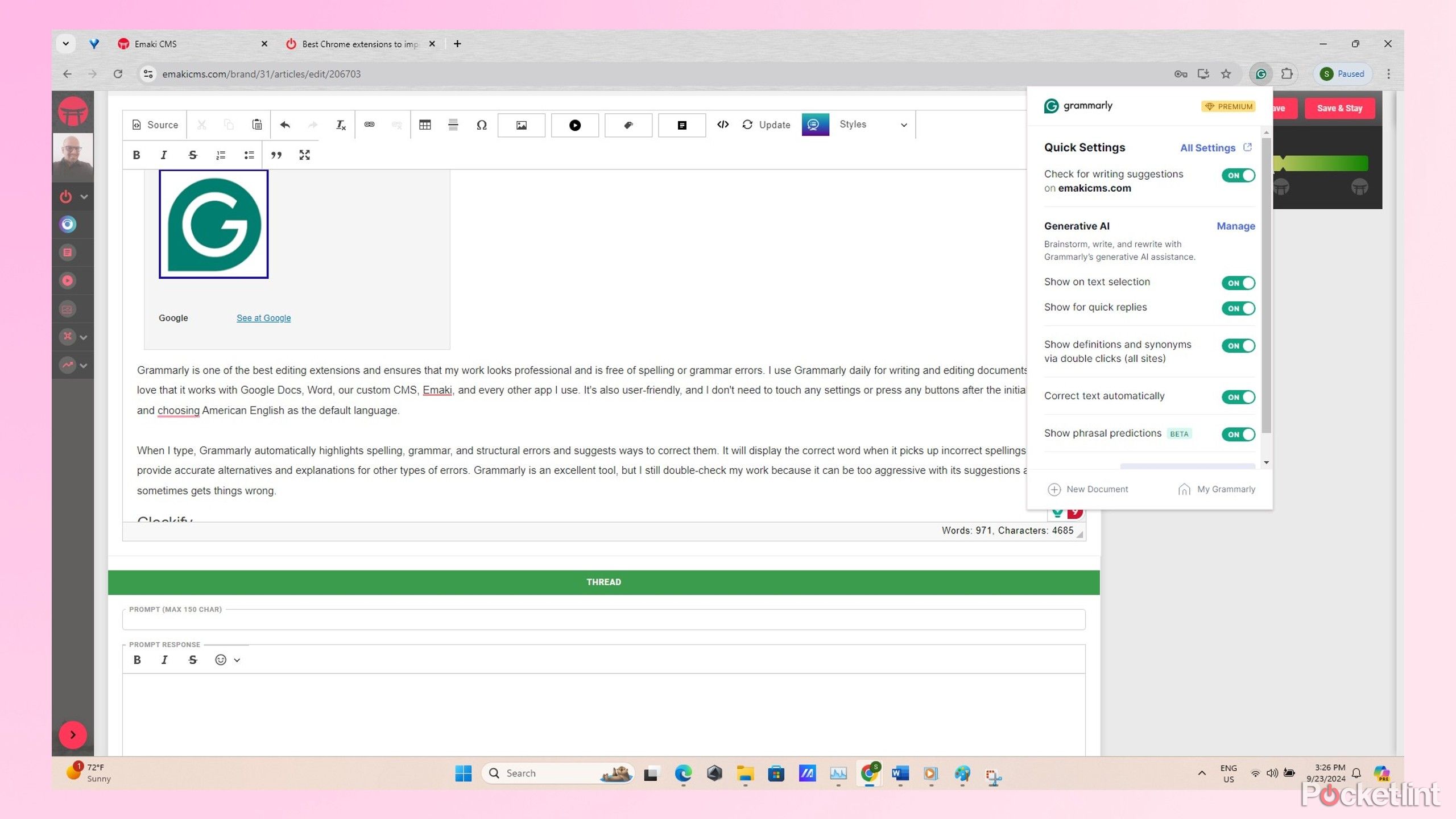Viewport: 1456px width, 819px height.
Task: Toggle Correct text automatically
Action: click(x=1238, y=397)
